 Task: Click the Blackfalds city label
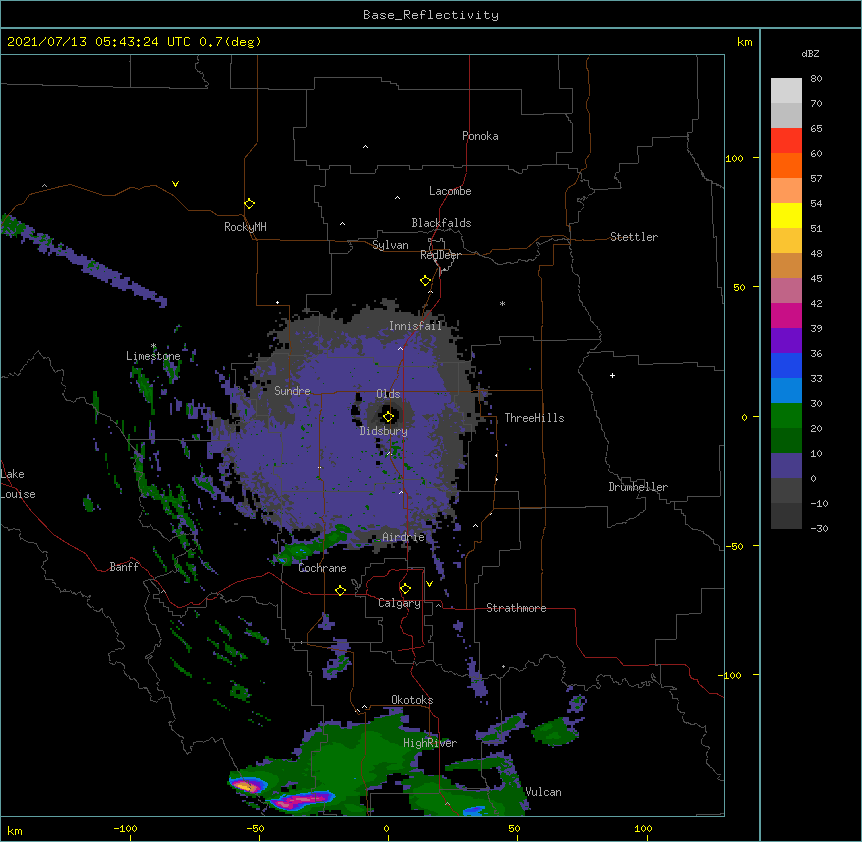click(441, 223)
